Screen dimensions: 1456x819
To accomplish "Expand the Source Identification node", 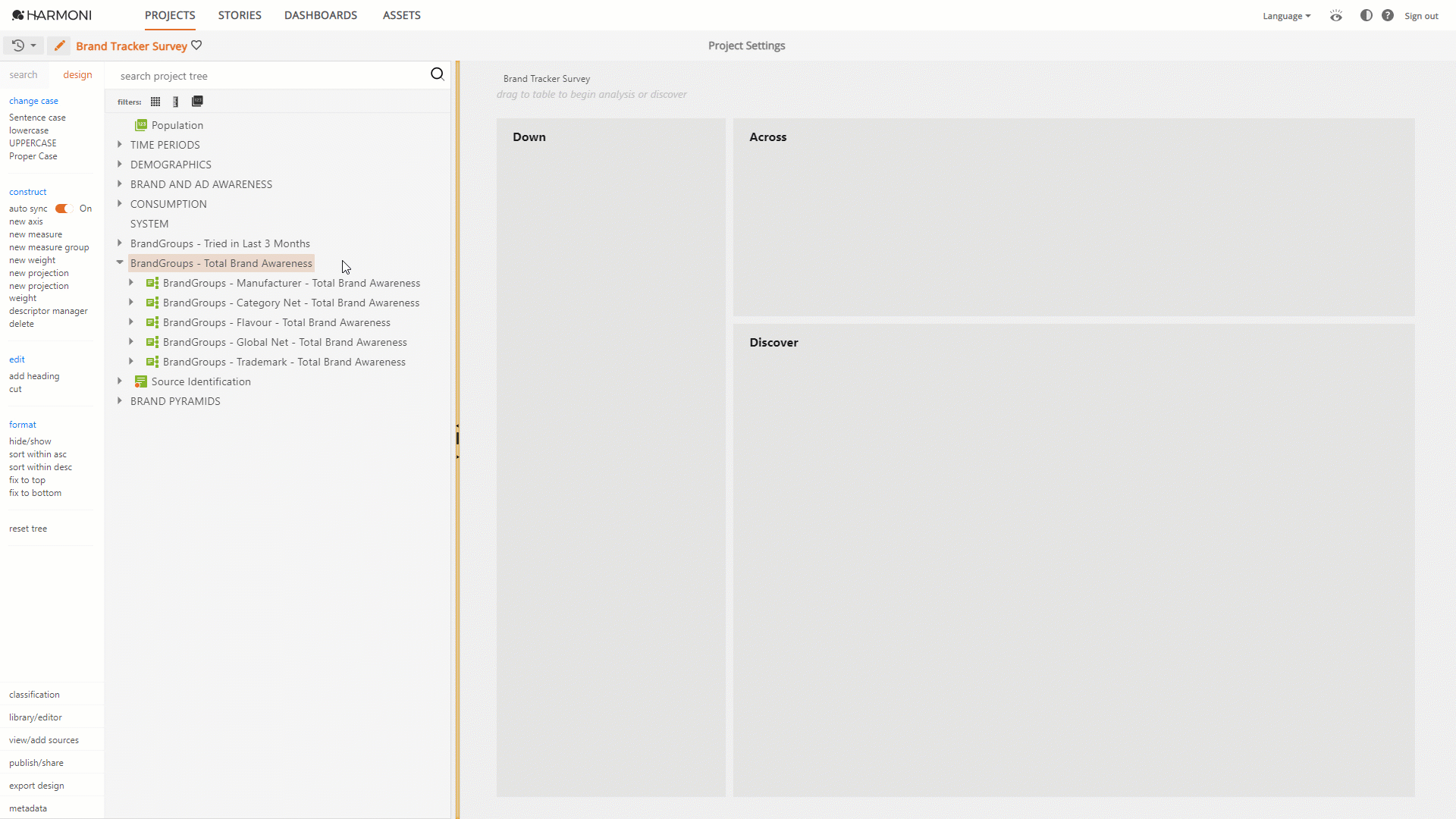I will coord(120,381).
